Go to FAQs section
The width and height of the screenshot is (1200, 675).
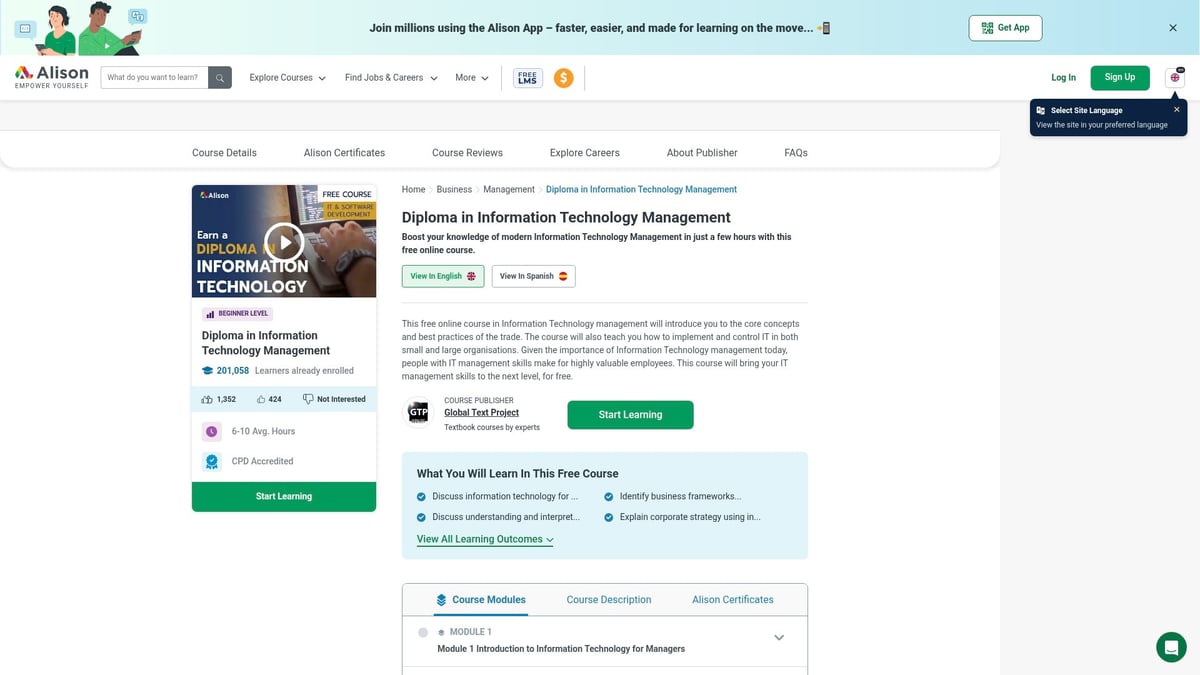pyautogui.click(x=796, y=153)
